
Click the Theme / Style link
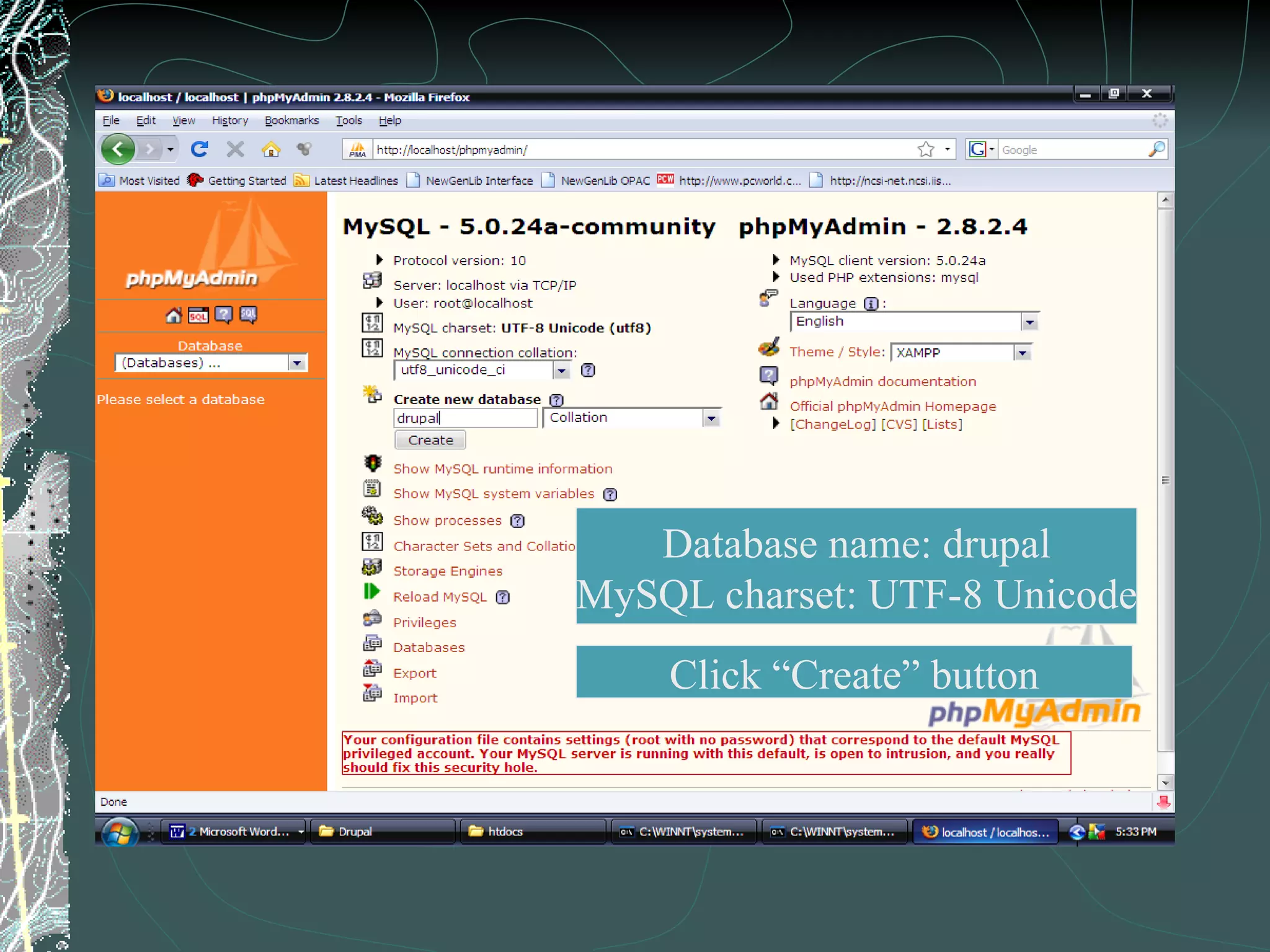pyautogui.click(x=837, y=352)
